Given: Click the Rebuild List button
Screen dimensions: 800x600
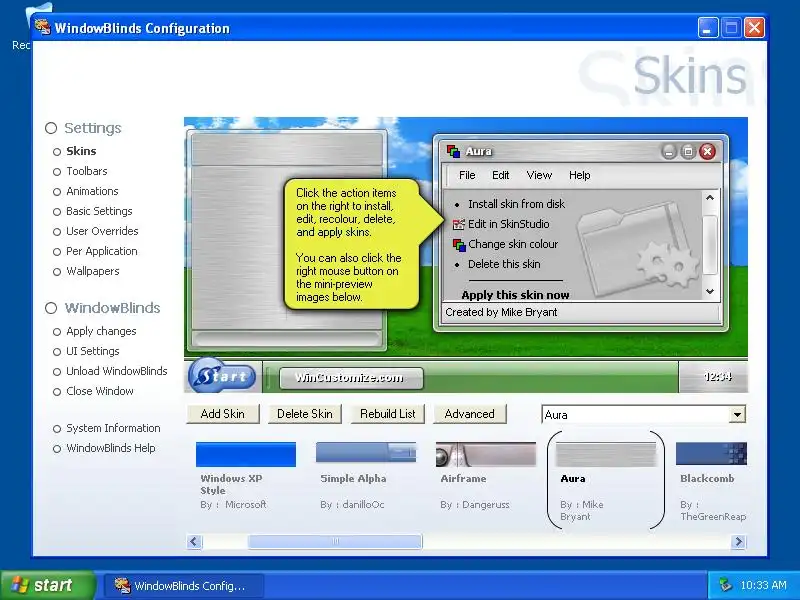Looking at the screenshot, I should tap(388, 414).
